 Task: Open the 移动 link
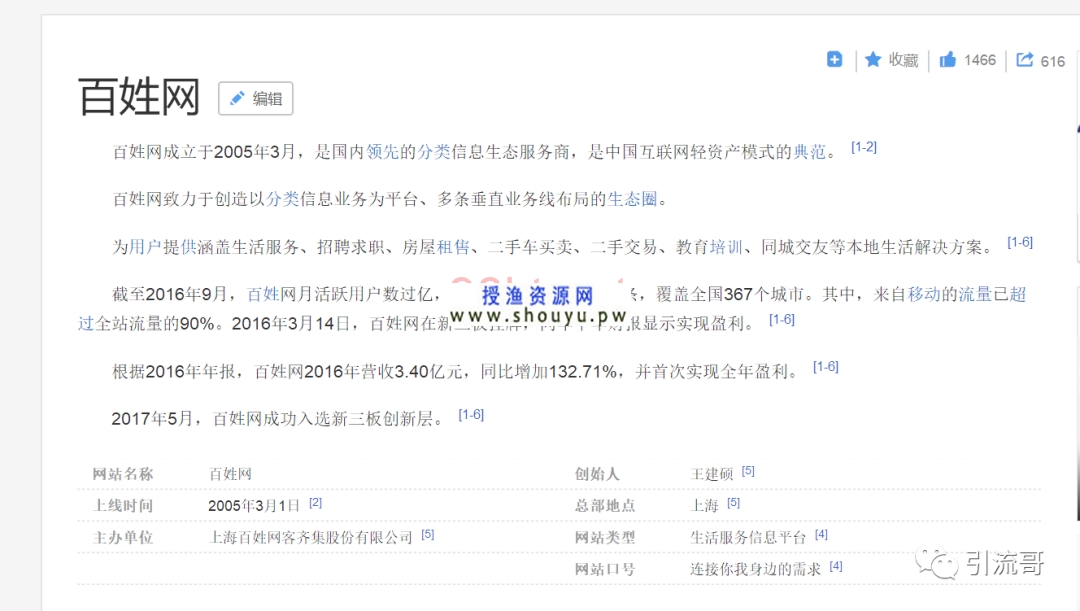[924, 294]
